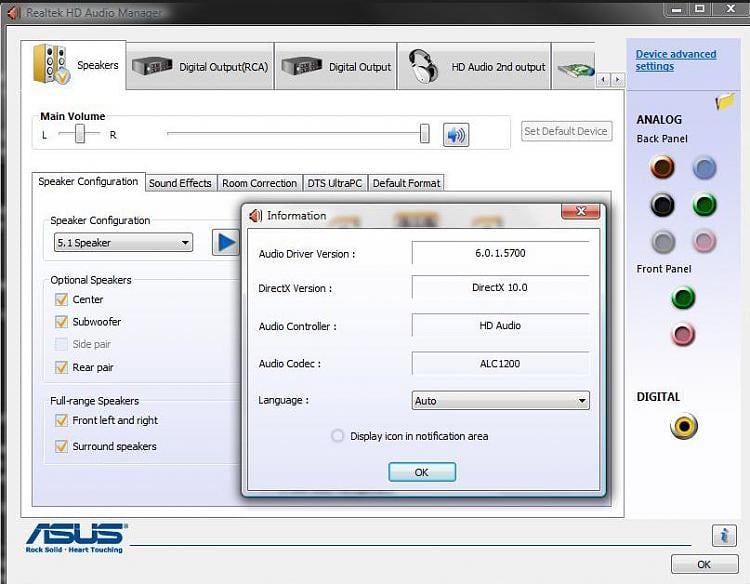Image resolution: width=750 pixels, height=584 pixels.
Task: Click the partially visible green sound card tab
Action: [574, 67]
